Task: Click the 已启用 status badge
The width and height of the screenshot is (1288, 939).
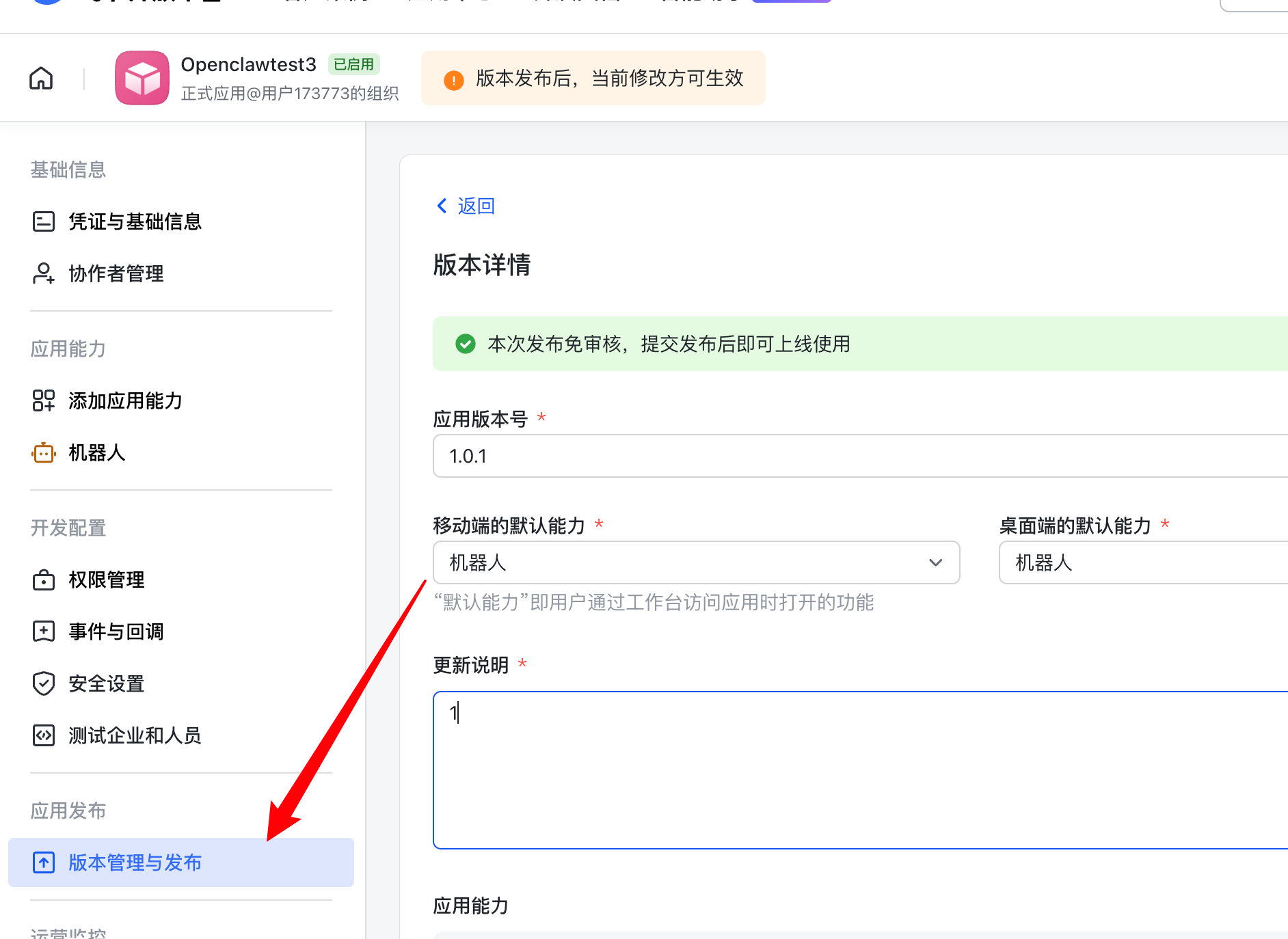Action: click(x=353, y=64)
